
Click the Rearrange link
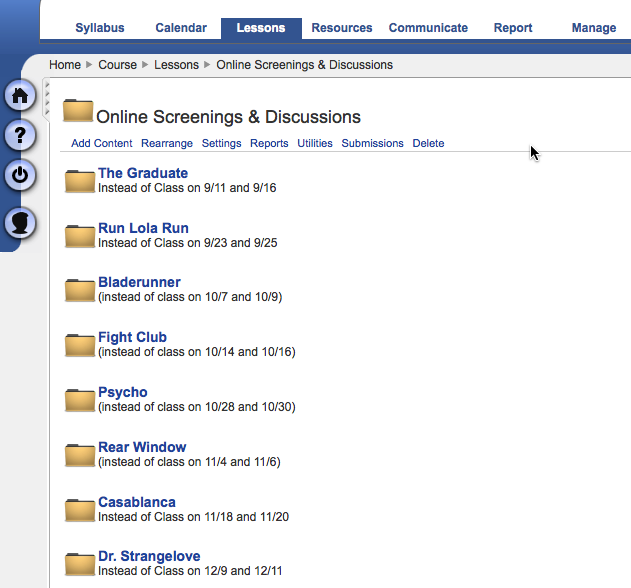point(167,143)
